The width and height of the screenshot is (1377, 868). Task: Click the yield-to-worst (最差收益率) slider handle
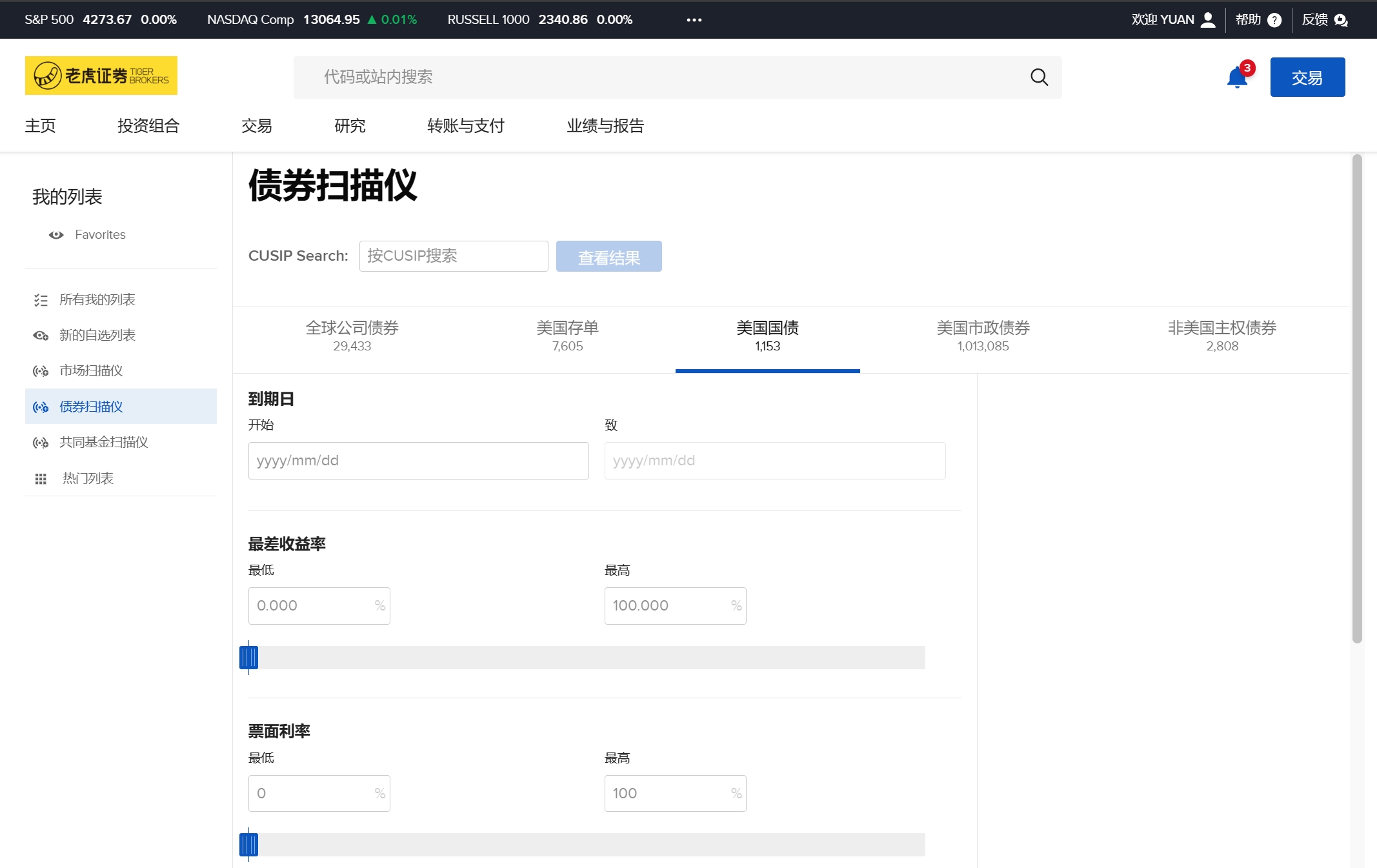[248, 658]
